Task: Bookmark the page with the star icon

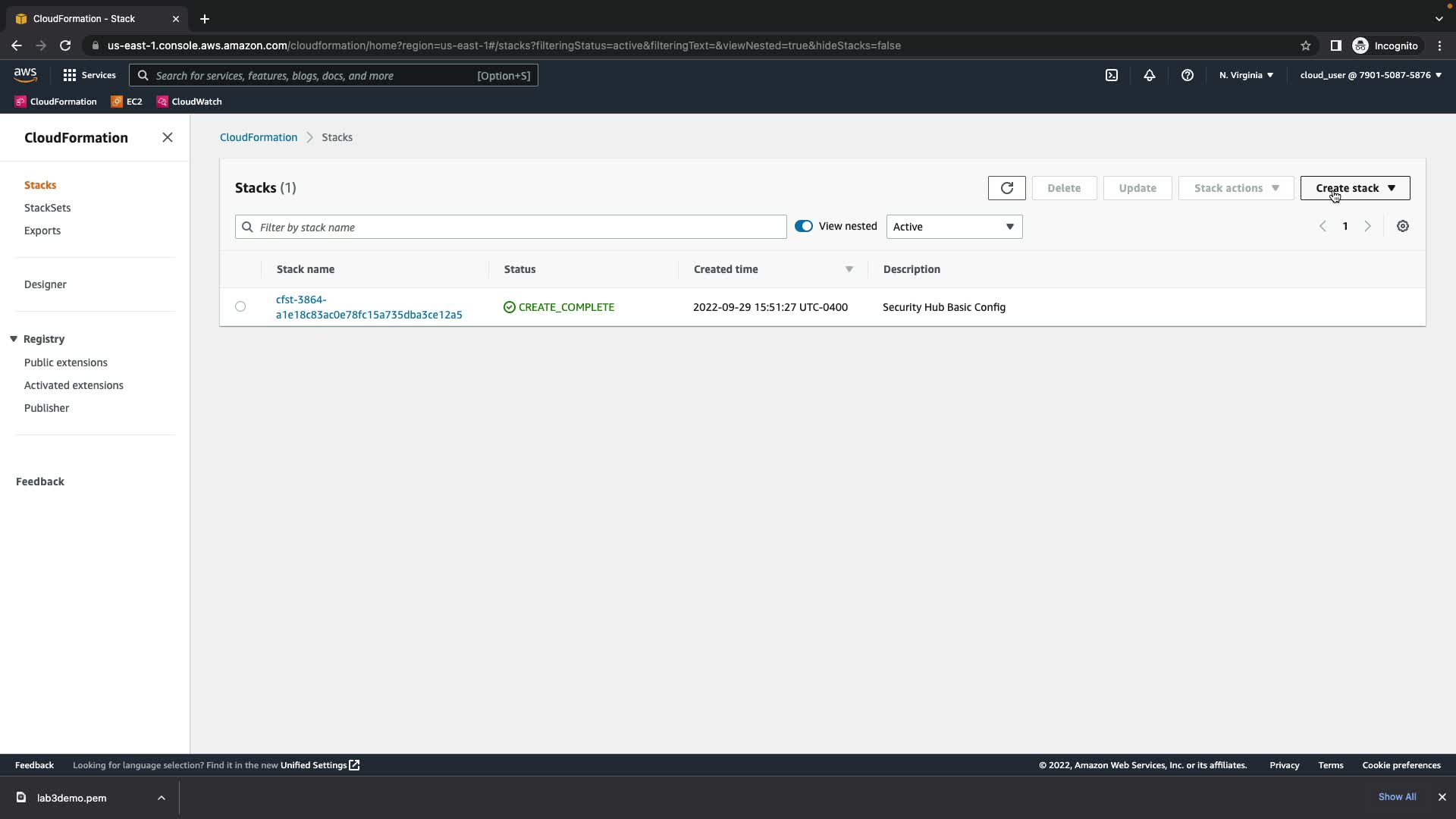Action: point(1305,45)
